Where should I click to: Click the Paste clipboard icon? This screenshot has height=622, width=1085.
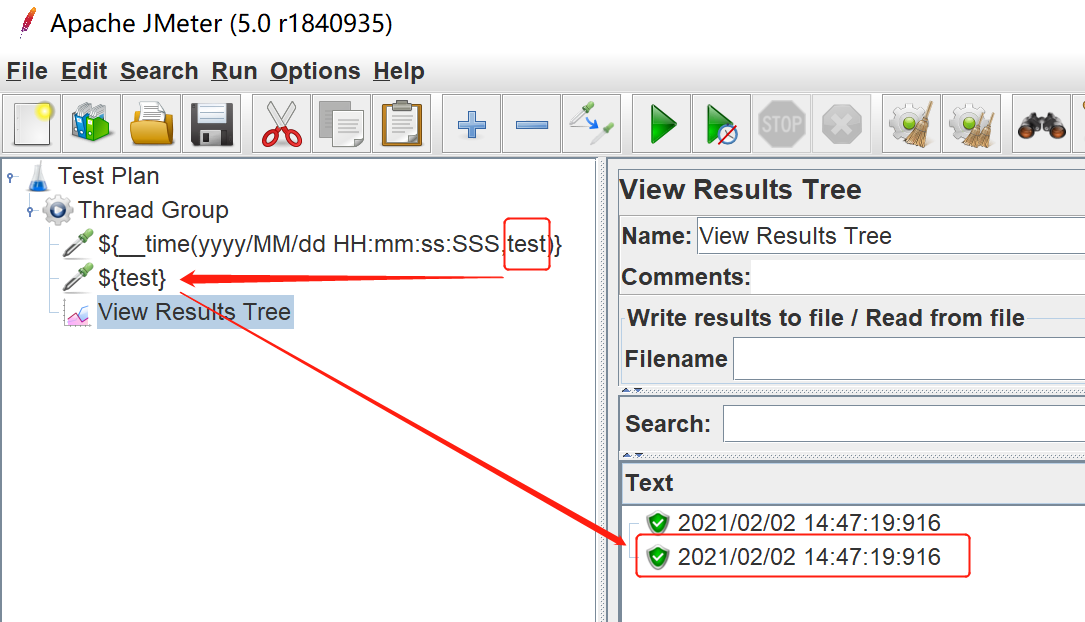pos(402,124)
